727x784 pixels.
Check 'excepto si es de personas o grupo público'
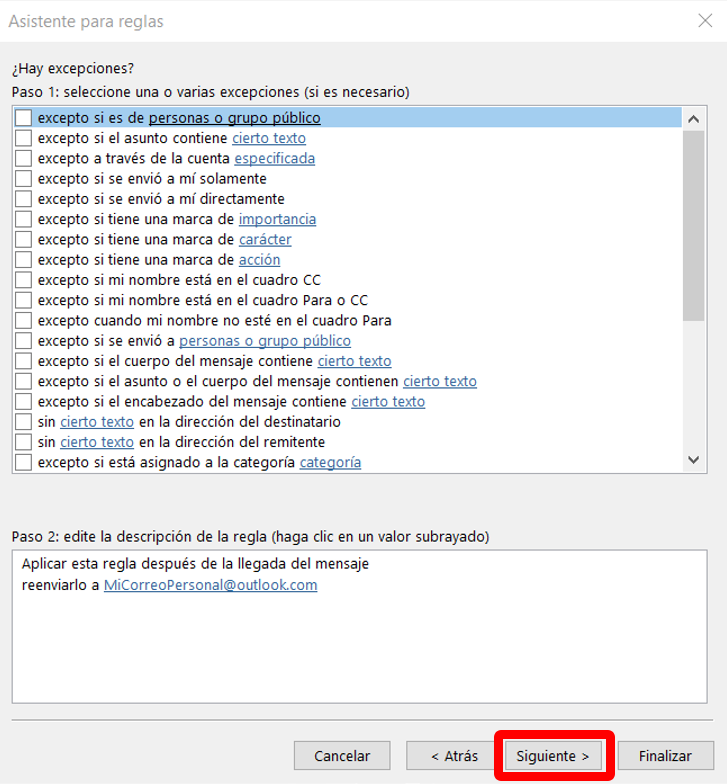coord(24,118)
